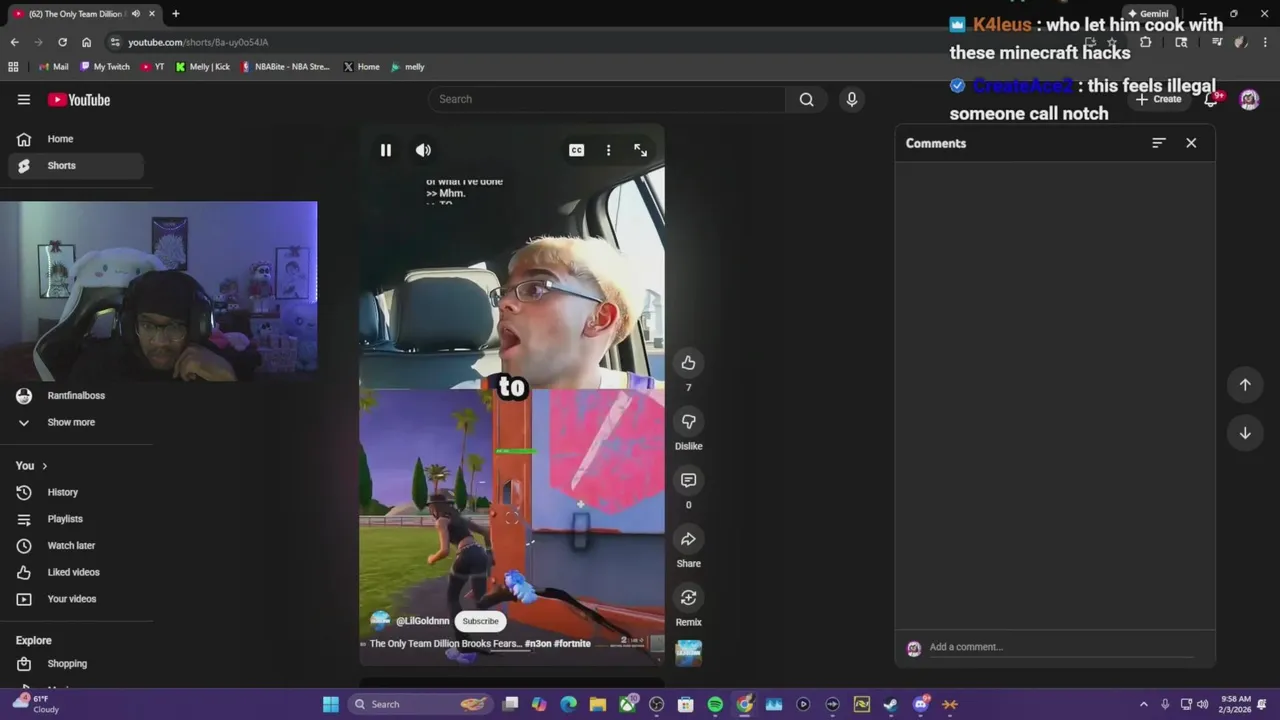
Task: Click the Create button
Action: [x=1159, y=99]
